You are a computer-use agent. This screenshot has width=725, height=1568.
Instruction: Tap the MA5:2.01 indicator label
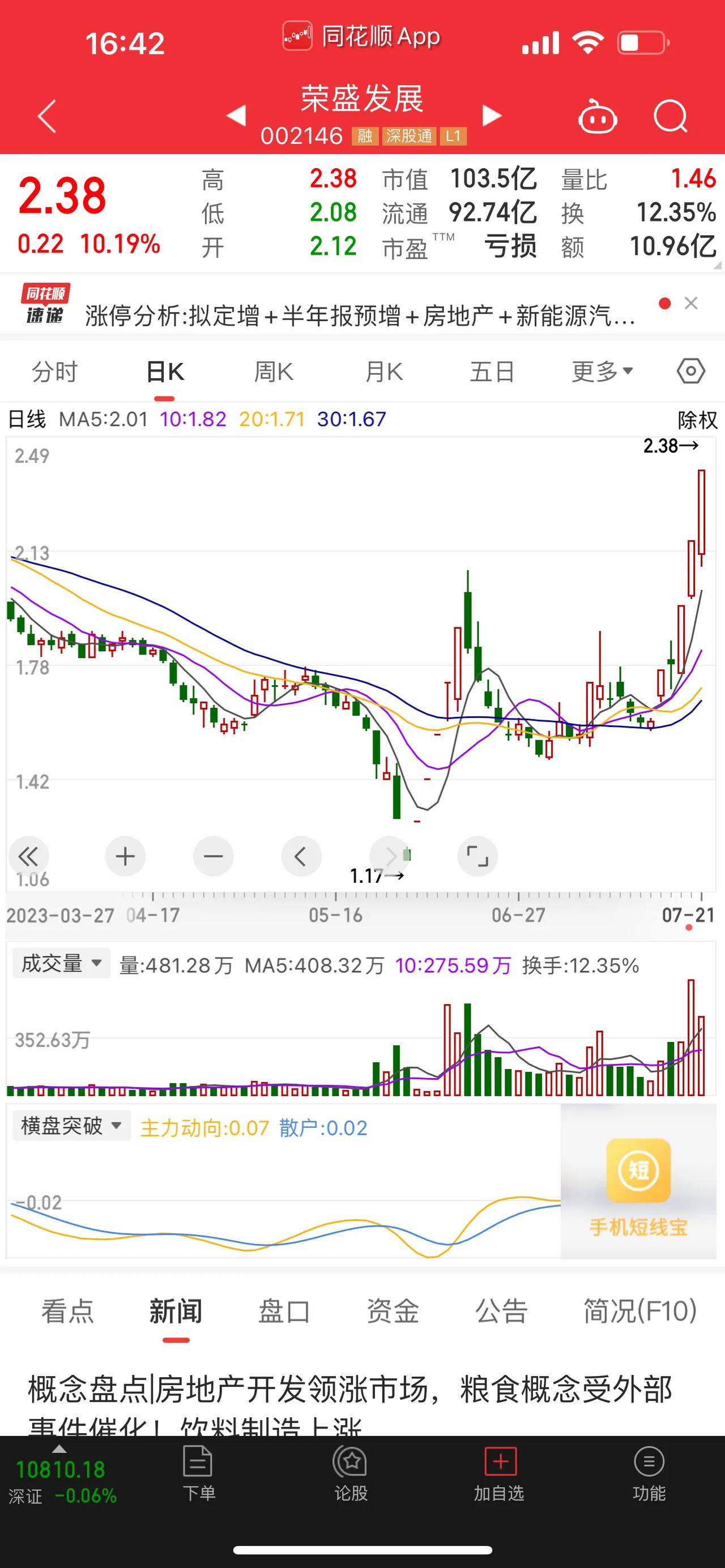click(x=103, y=420)
